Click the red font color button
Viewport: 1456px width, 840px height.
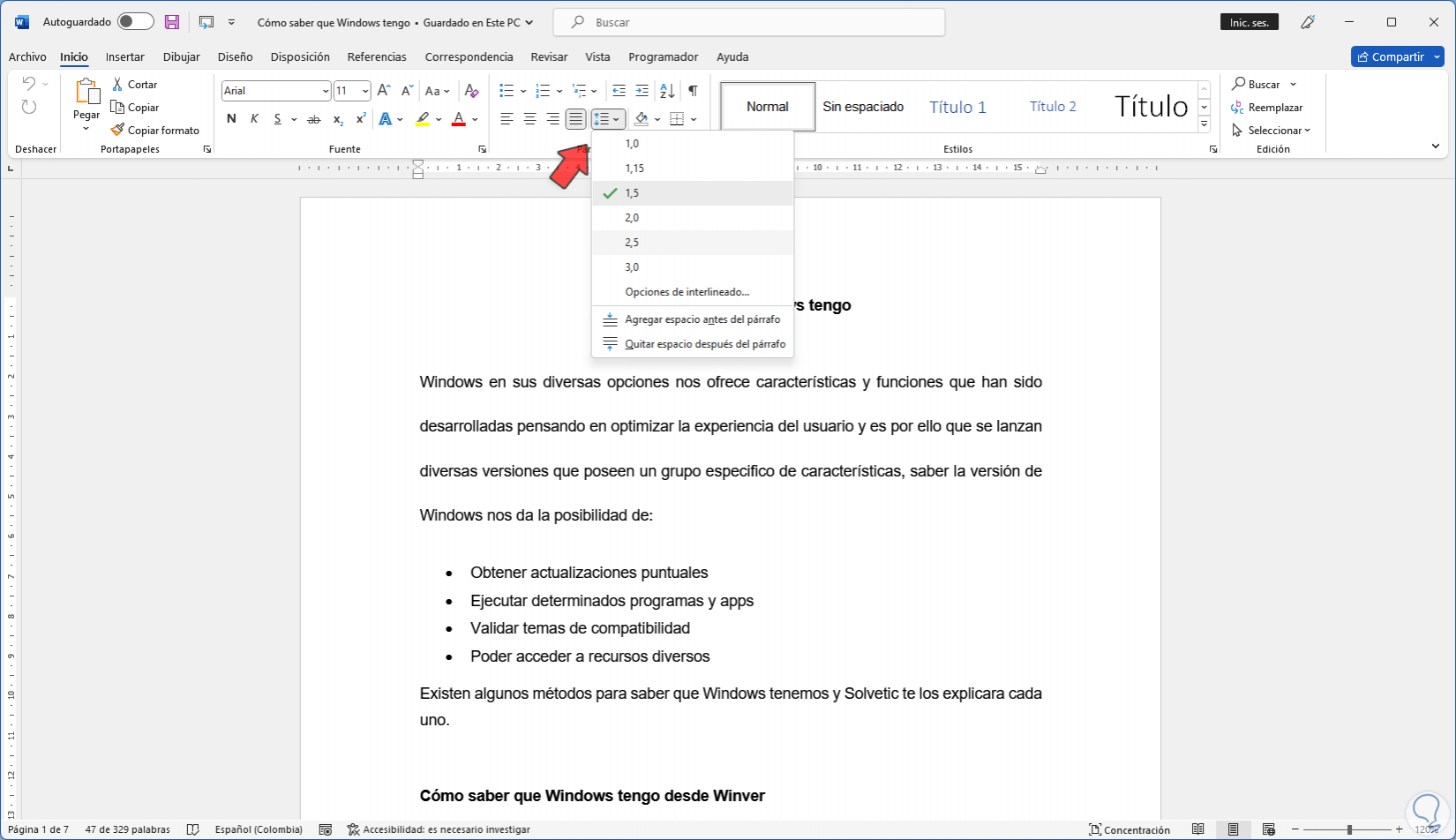coord(459,119)
